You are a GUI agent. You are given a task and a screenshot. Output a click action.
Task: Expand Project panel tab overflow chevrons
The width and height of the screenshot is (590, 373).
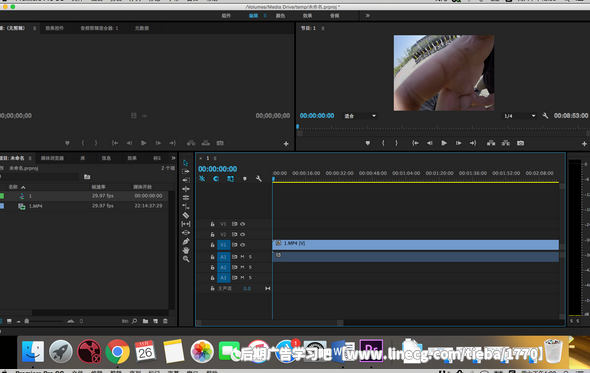click(173, 158)
